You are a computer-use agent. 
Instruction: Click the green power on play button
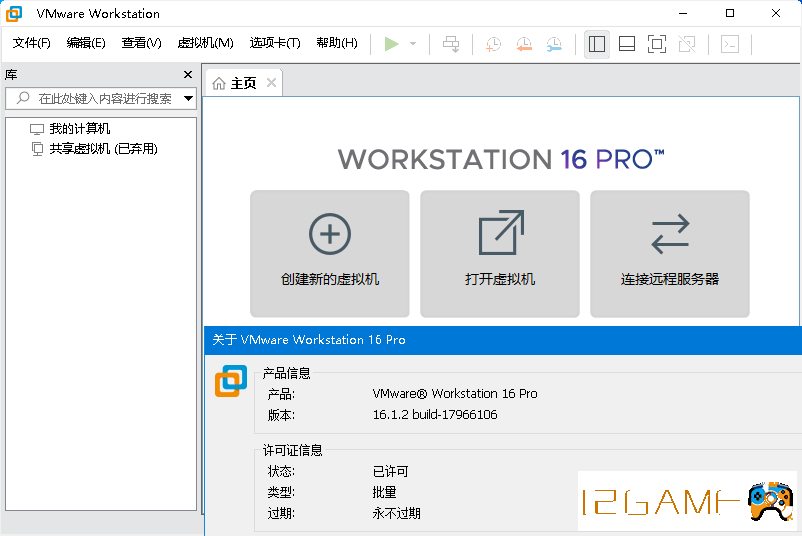(391, 44)
